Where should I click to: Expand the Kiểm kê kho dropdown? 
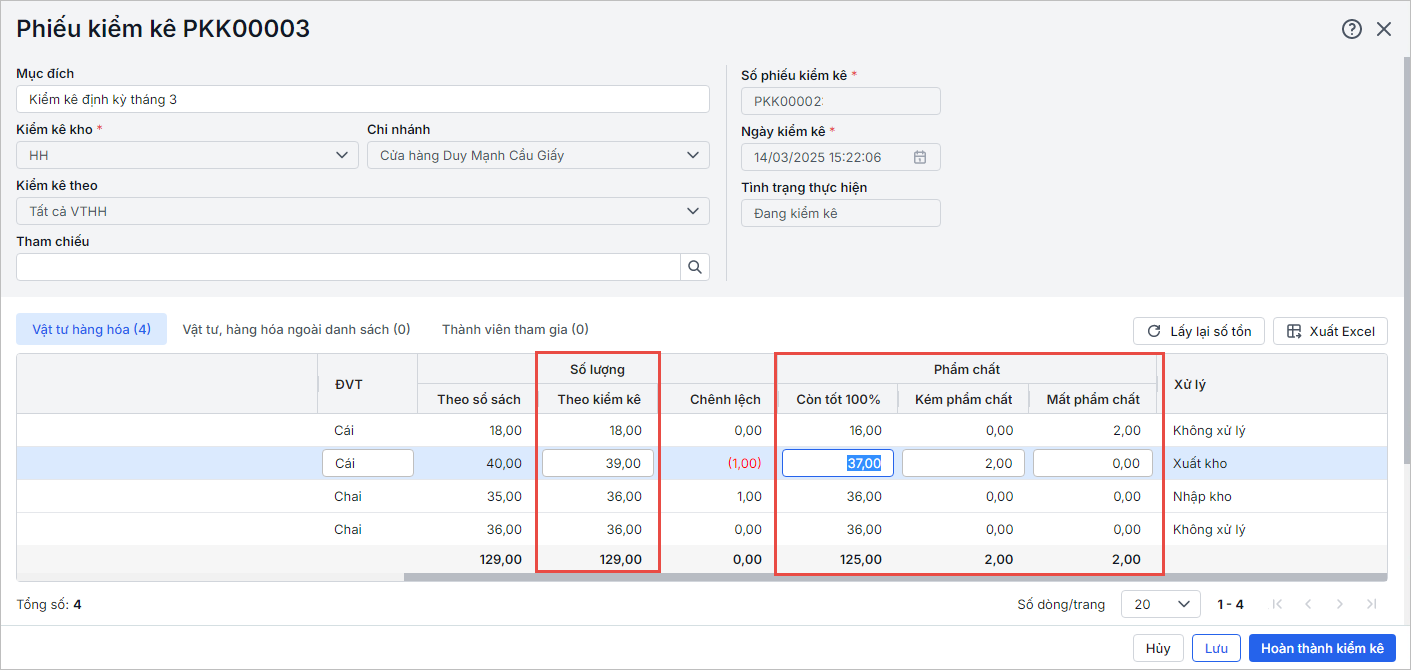pyautogui.click(x=341, y=155)
